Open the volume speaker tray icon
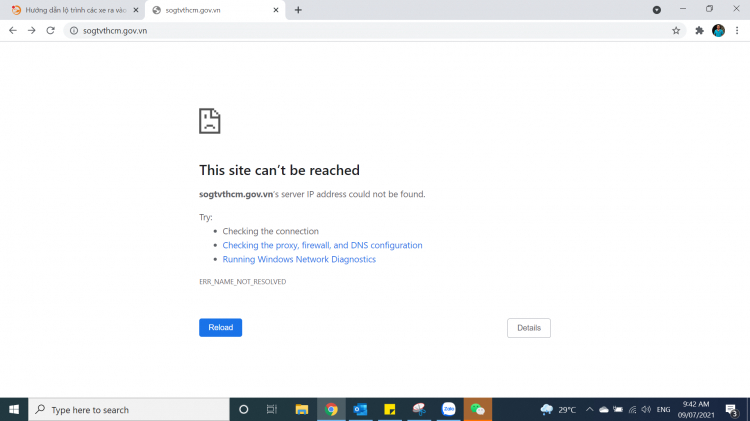Image resolution: width=750 pixels, height=421 pixels. click(x=646, y=410)
